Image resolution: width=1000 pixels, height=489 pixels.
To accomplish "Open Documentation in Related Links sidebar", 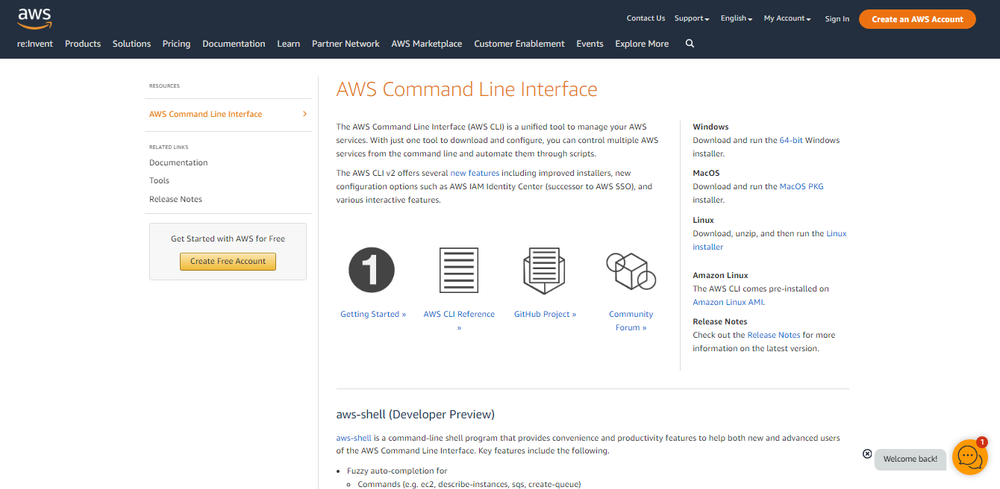I will 179,163.
